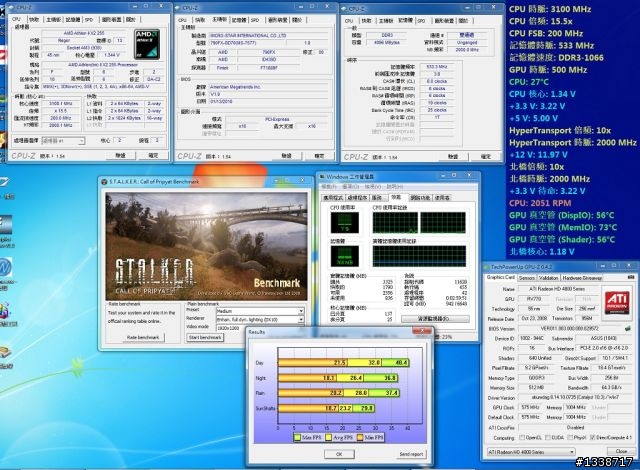Click the Rate benchmark button
Image resolution: width=640 pixels, height=470 pixels.
143,337
